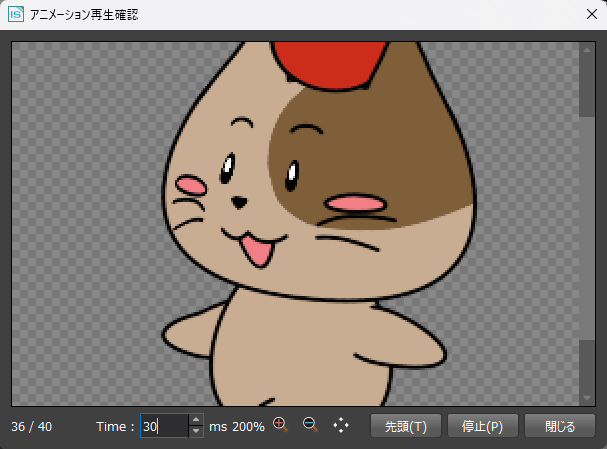The height and width of the screenshot is (449, 607).
Task: Click the Time : label
Action: pyautogui.click(x=115, y=427)
